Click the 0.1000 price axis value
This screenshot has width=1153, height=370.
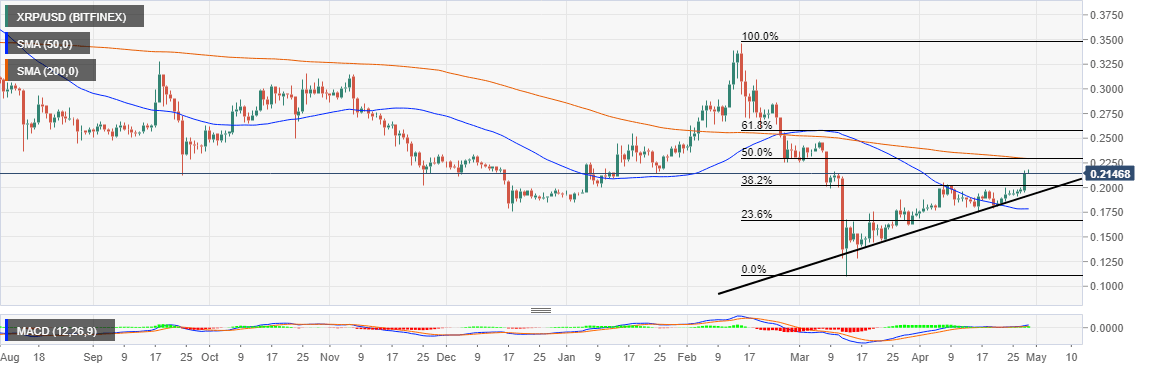(1108, 287)
